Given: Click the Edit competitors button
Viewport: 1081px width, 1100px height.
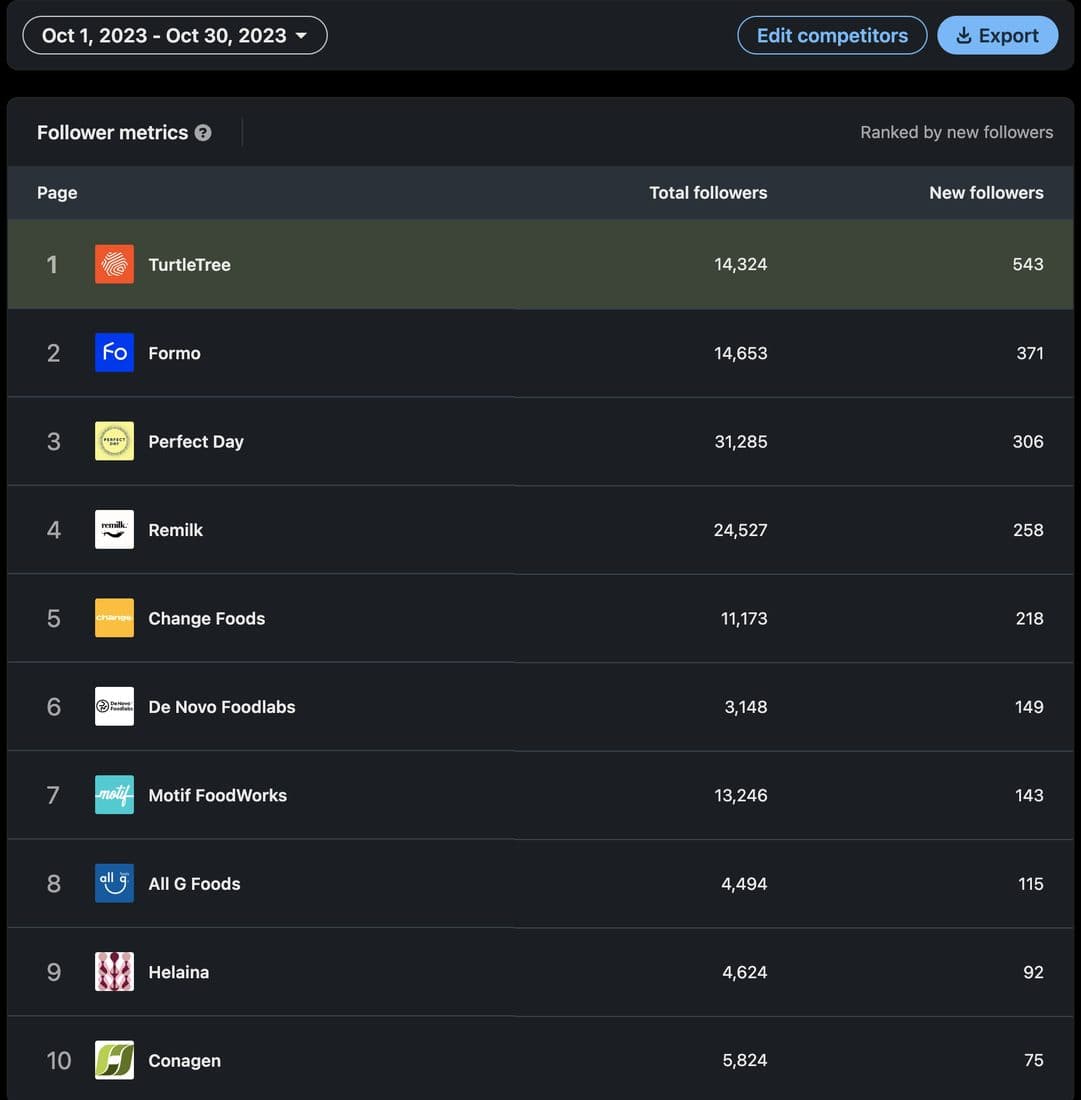Looking at the screenshot, I should [832, 36].
